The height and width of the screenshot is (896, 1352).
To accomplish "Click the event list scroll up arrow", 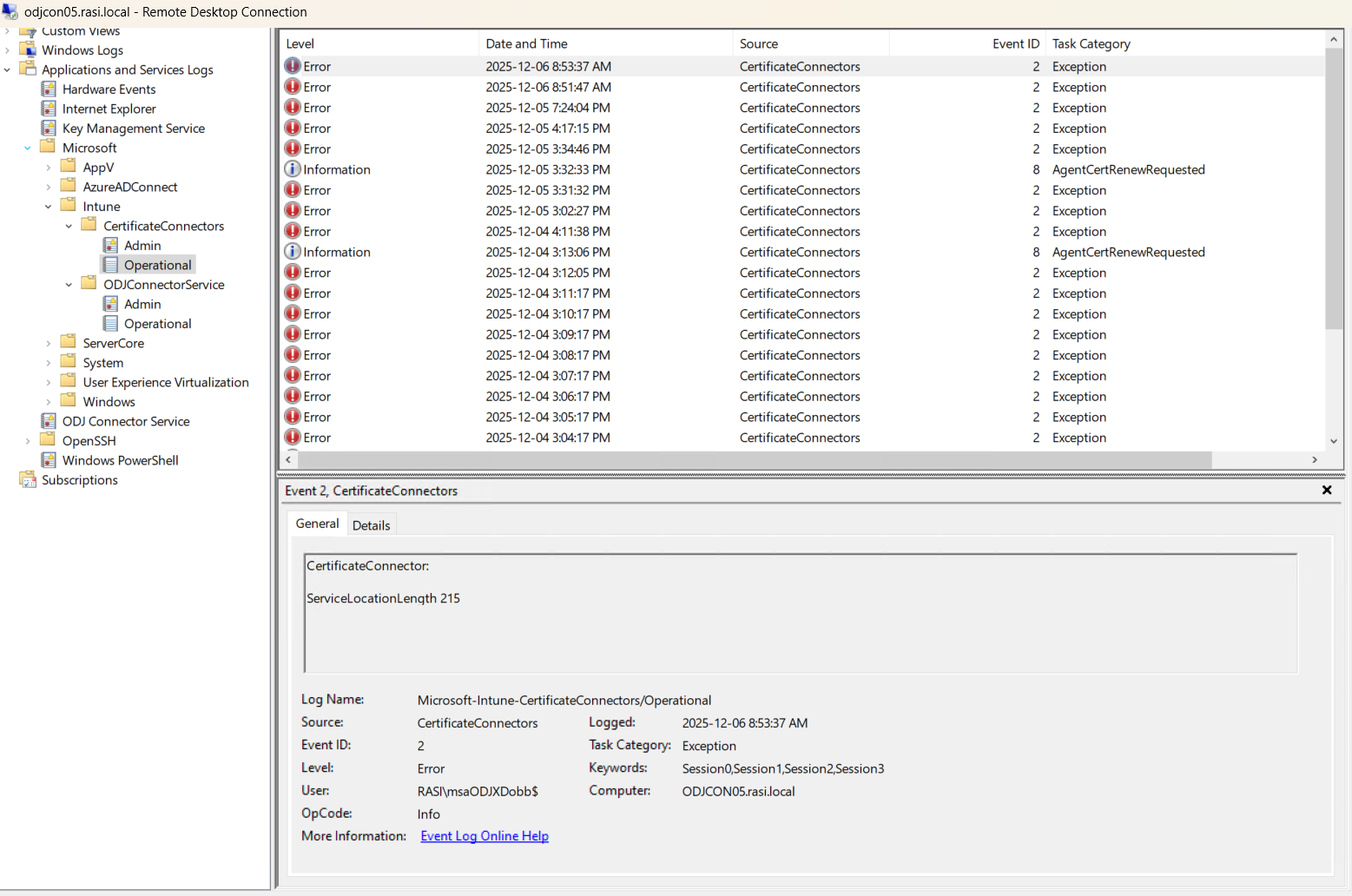I will tap(1334, 40).
